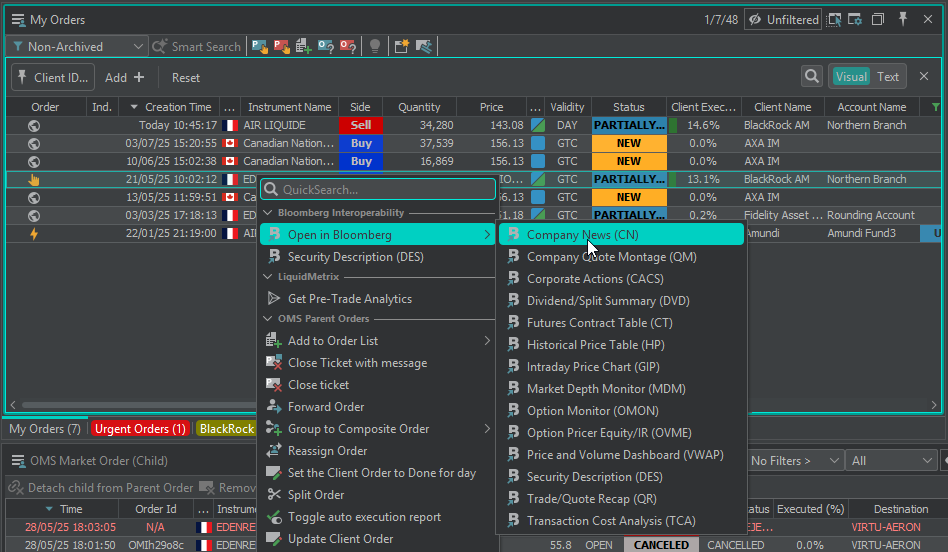Click Creation Time column sort arrow
The height and width of the screenshot is (552, 948).
click(134, 107)
